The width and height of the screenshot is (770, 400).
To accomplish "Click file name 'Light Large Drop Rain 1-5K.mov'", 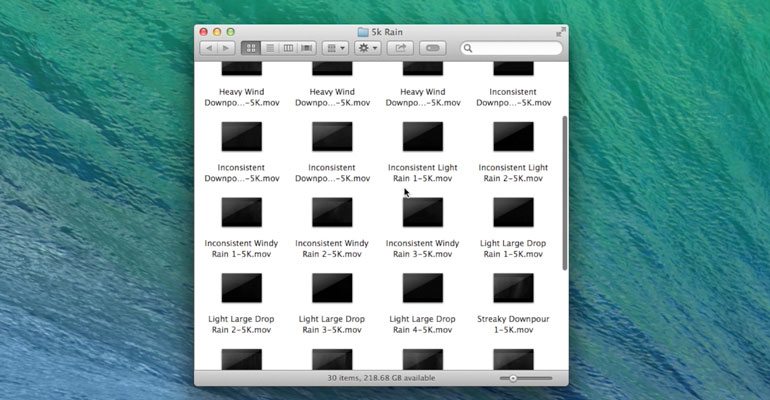I will coord(513,248).
